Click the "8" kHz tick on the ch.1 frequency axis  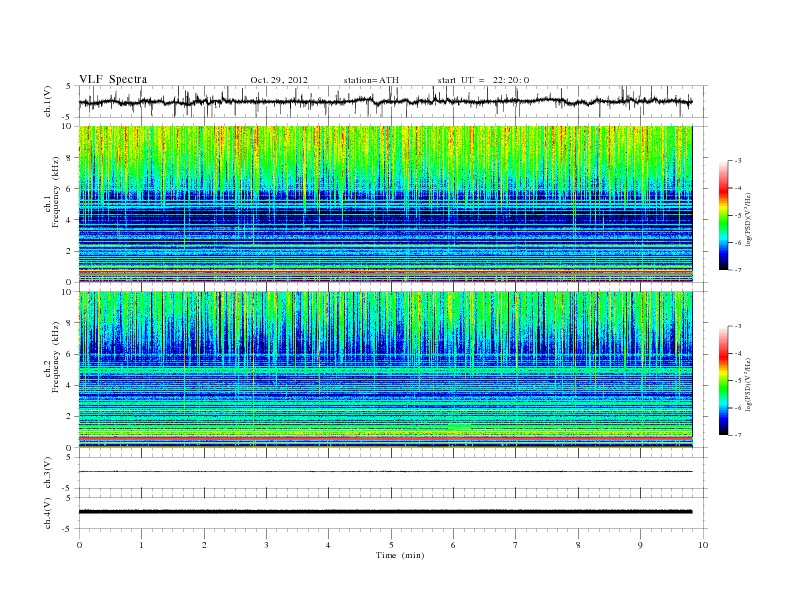pos(69,158)
